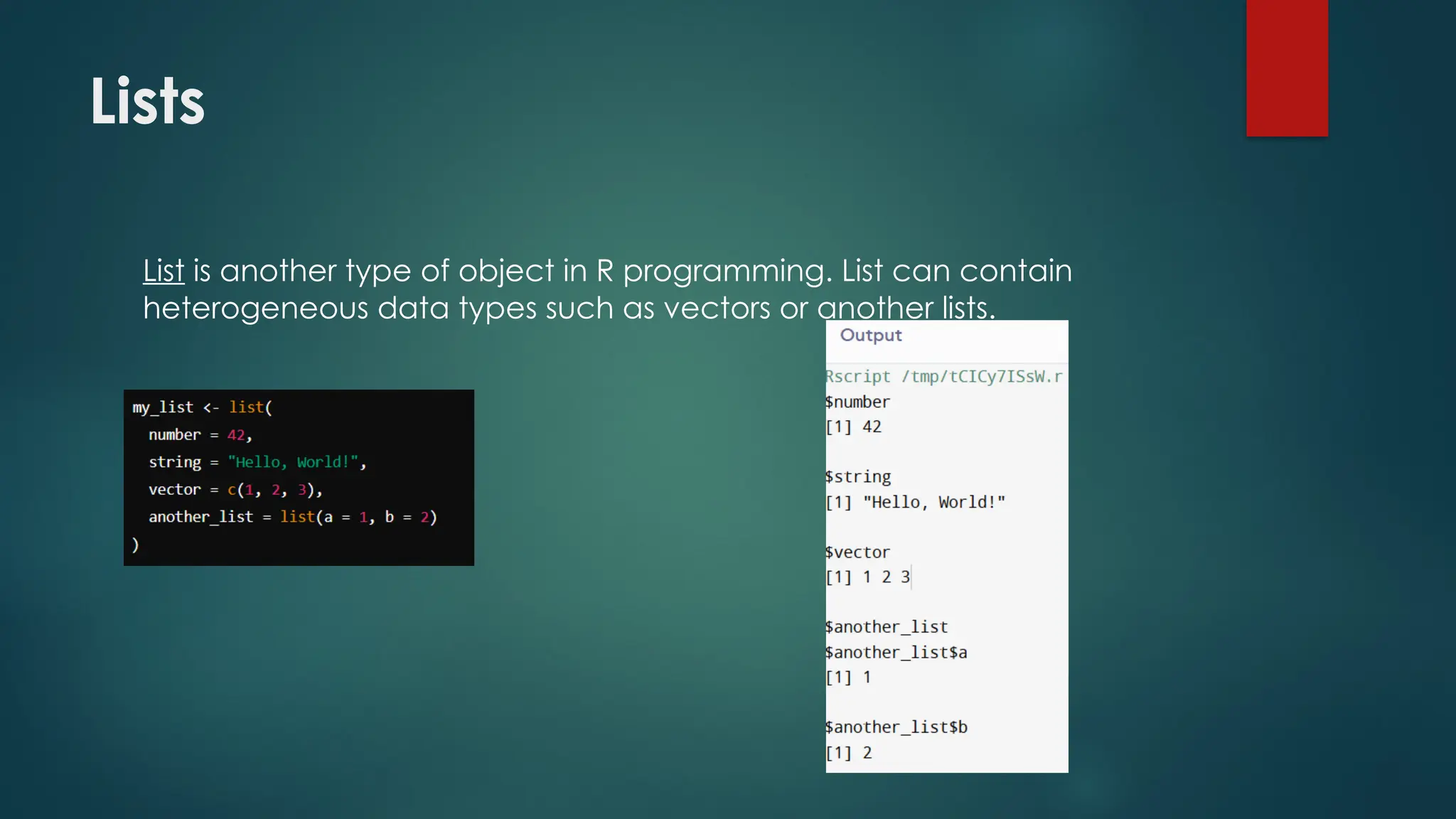The height and width of the screenshot is (819, 1456).
Task: Click the 'heterogeneous data types' description line
Action: point(569,309)
